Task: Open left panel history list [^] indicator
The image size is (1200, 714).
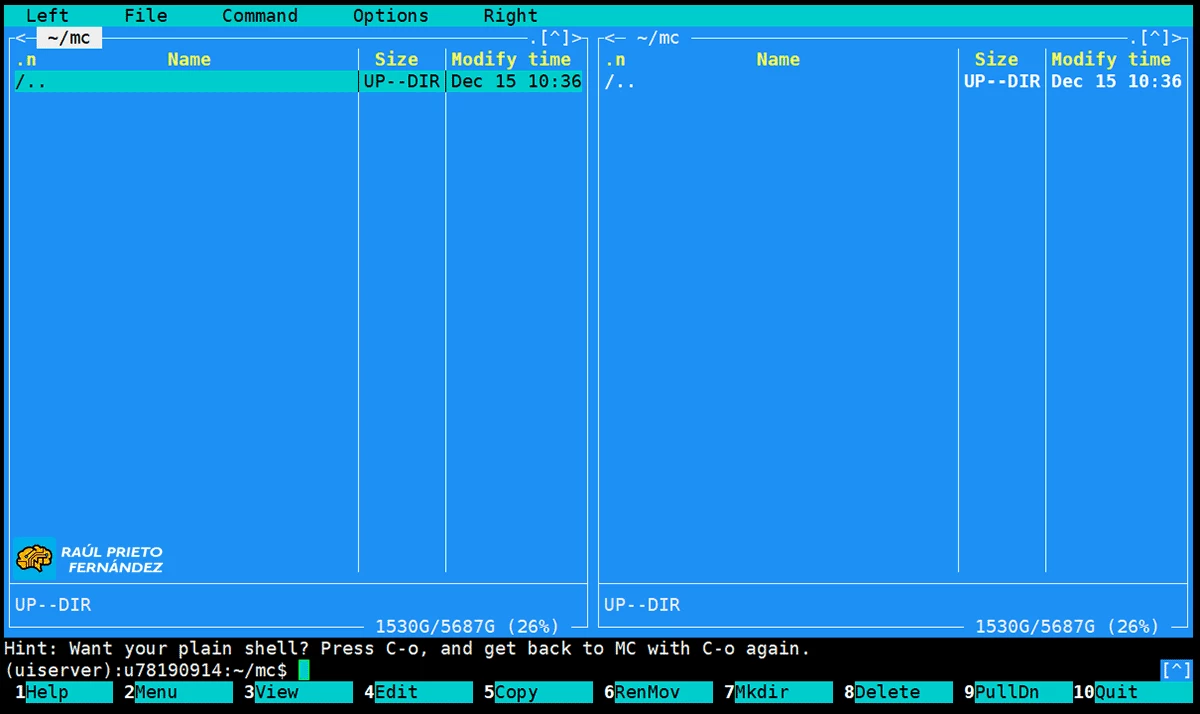Action: tap(555, 38)
